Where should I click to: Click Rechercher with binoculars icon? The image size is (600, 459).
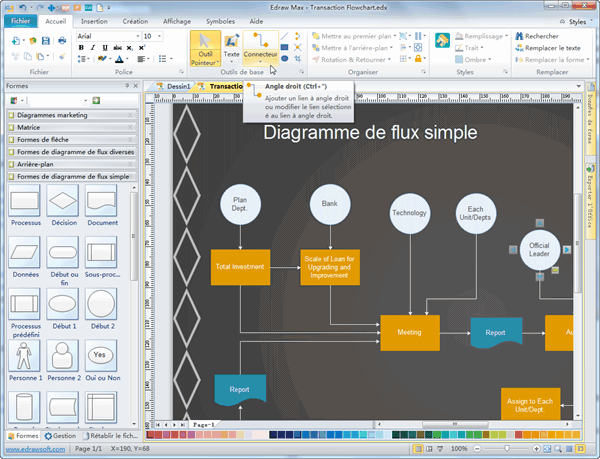537,36
